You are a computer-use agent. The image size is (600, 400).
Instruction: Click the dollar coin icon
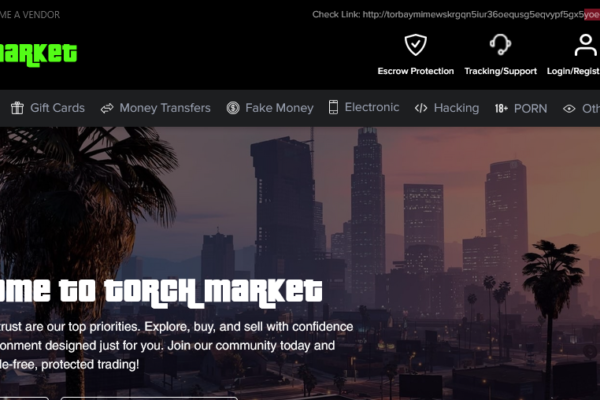[233, 108]
